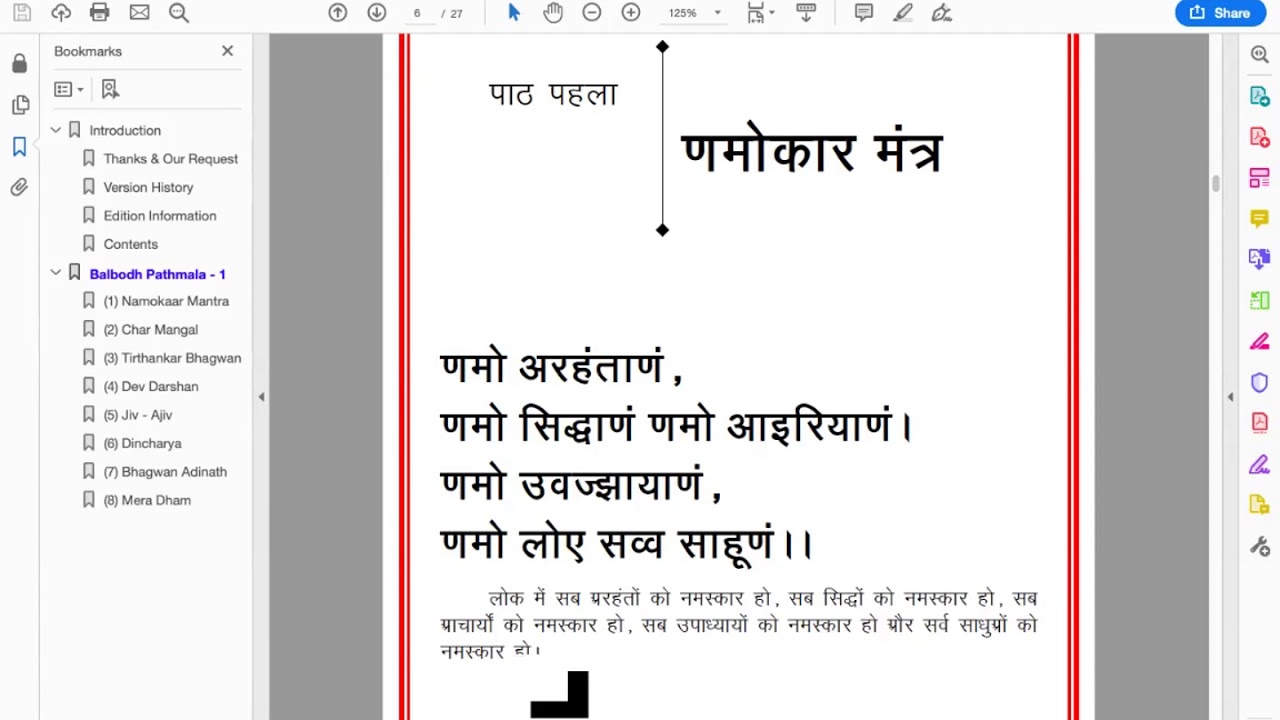The height and width of the screenshot is (720, 1280).
Task: Select the Highlight text pen
Action: coord(903,13)
